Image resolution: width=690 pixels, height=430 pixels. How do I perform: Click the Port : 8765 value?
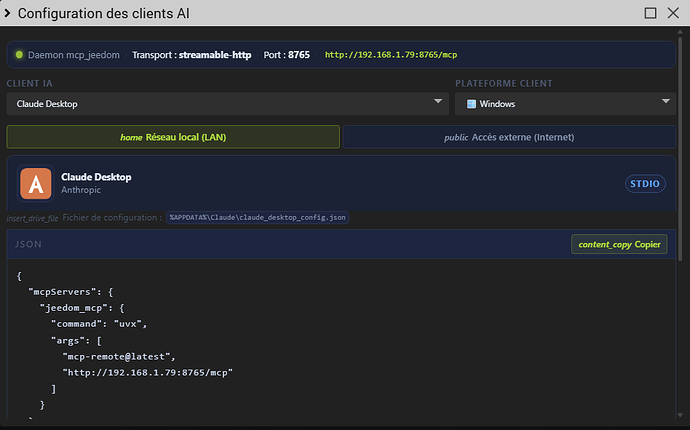pos(286,55)
